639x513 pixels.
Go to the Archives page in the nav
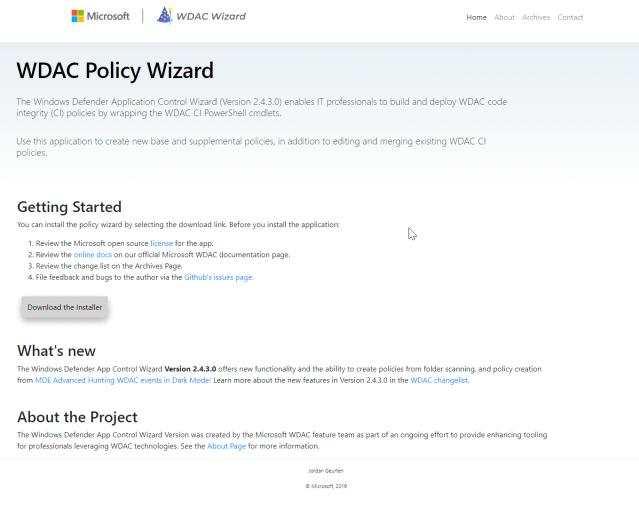536,17
